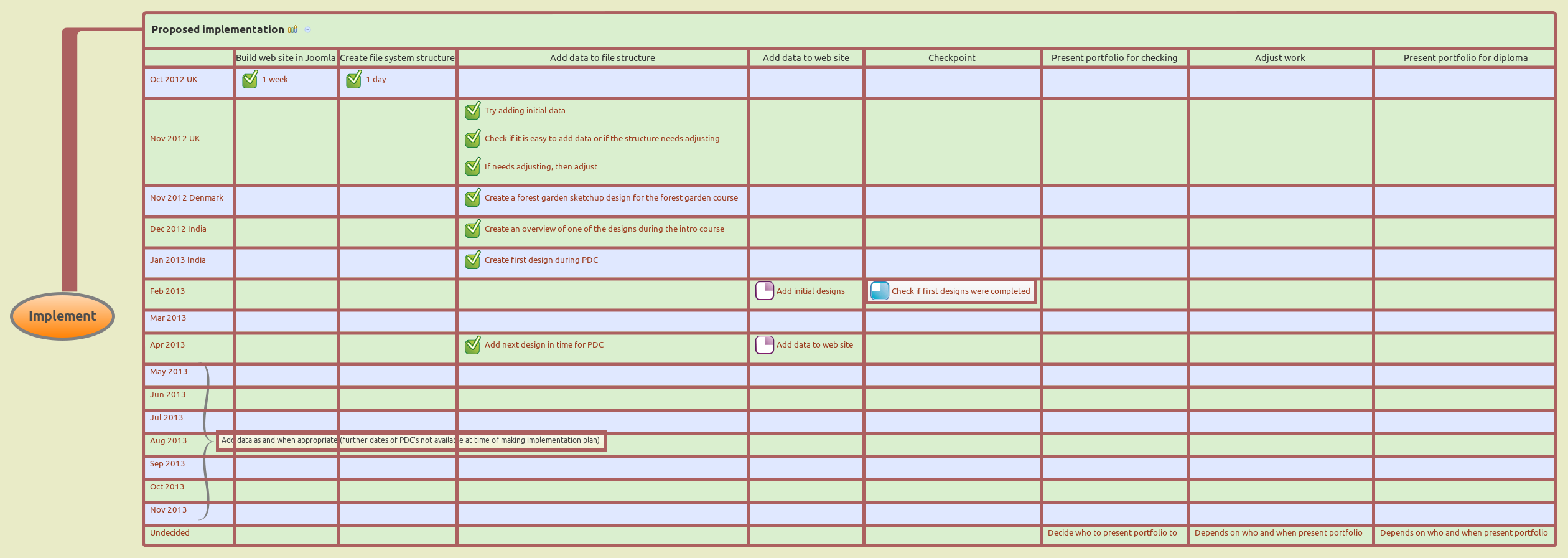Select the Checkpoint column header
Image resolution: width=1568 pixels, height=558 pixels.
tap(951, 58)
